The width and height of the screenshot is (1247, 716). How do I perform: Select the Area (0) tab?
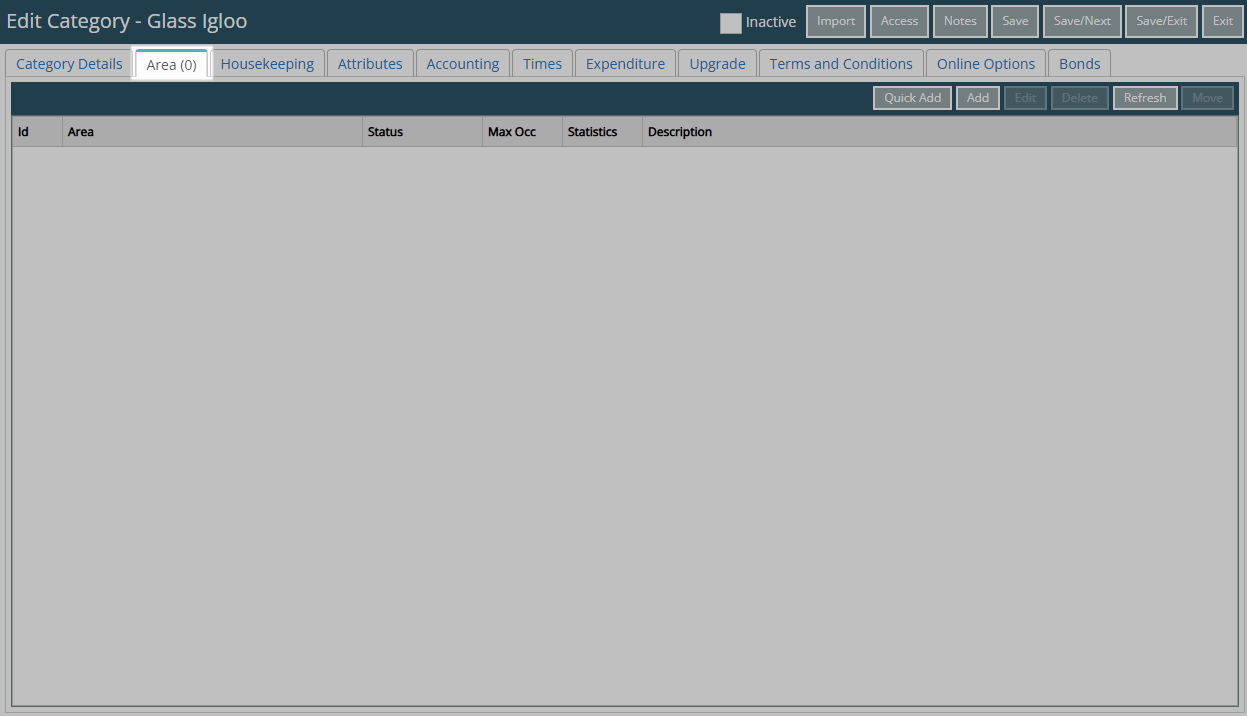pos(172,64)
